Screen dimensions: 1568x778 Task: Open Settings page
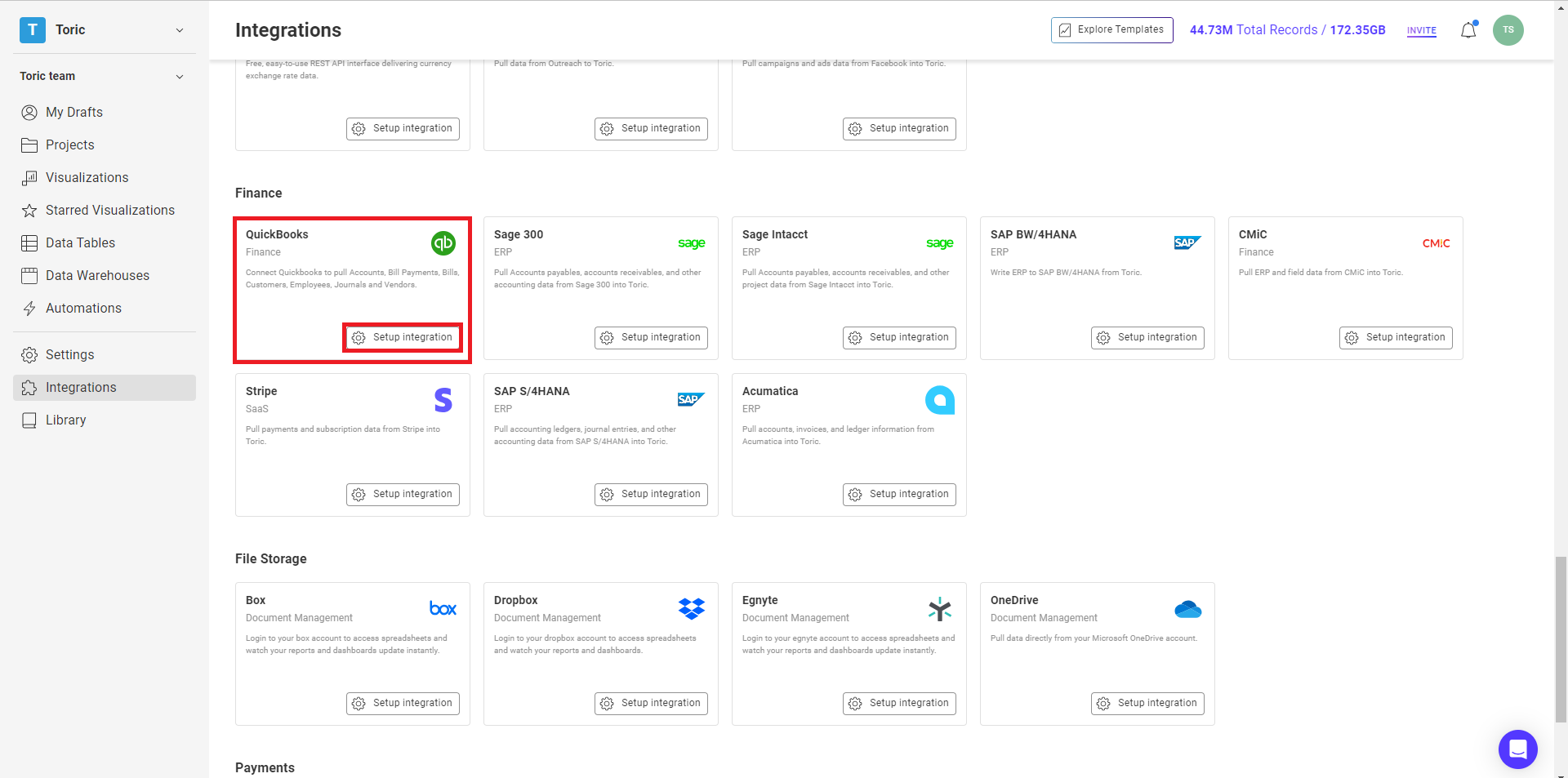105,355
